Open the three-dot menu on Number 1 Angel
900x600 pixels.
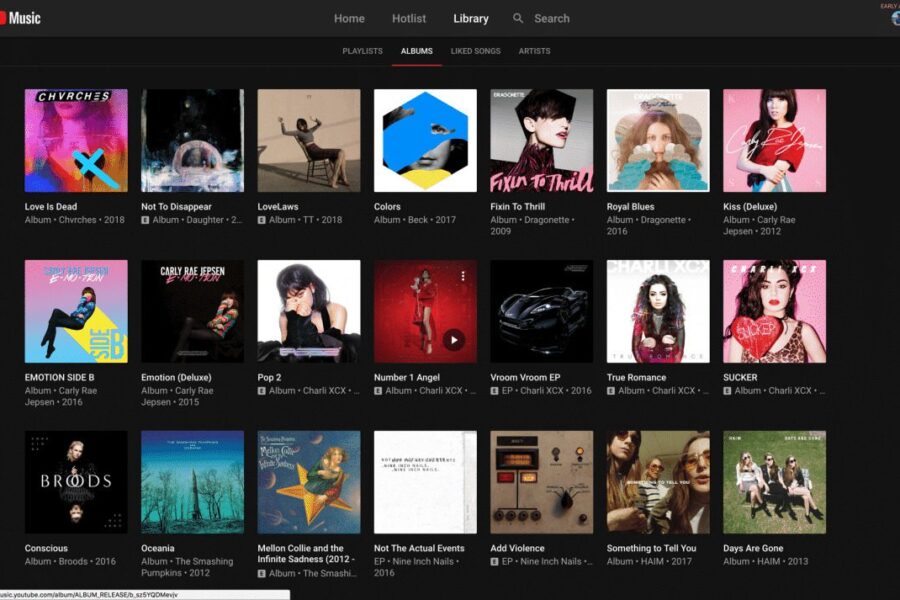[x=463, y=276]
